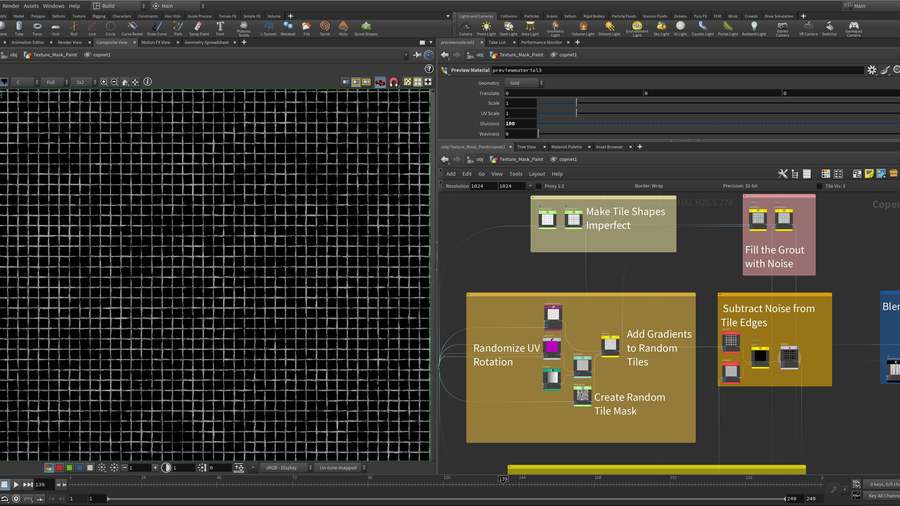900x506 pixels.
Task: Open Lights and Cameras shelf tab
Action: tap(475, 16)
